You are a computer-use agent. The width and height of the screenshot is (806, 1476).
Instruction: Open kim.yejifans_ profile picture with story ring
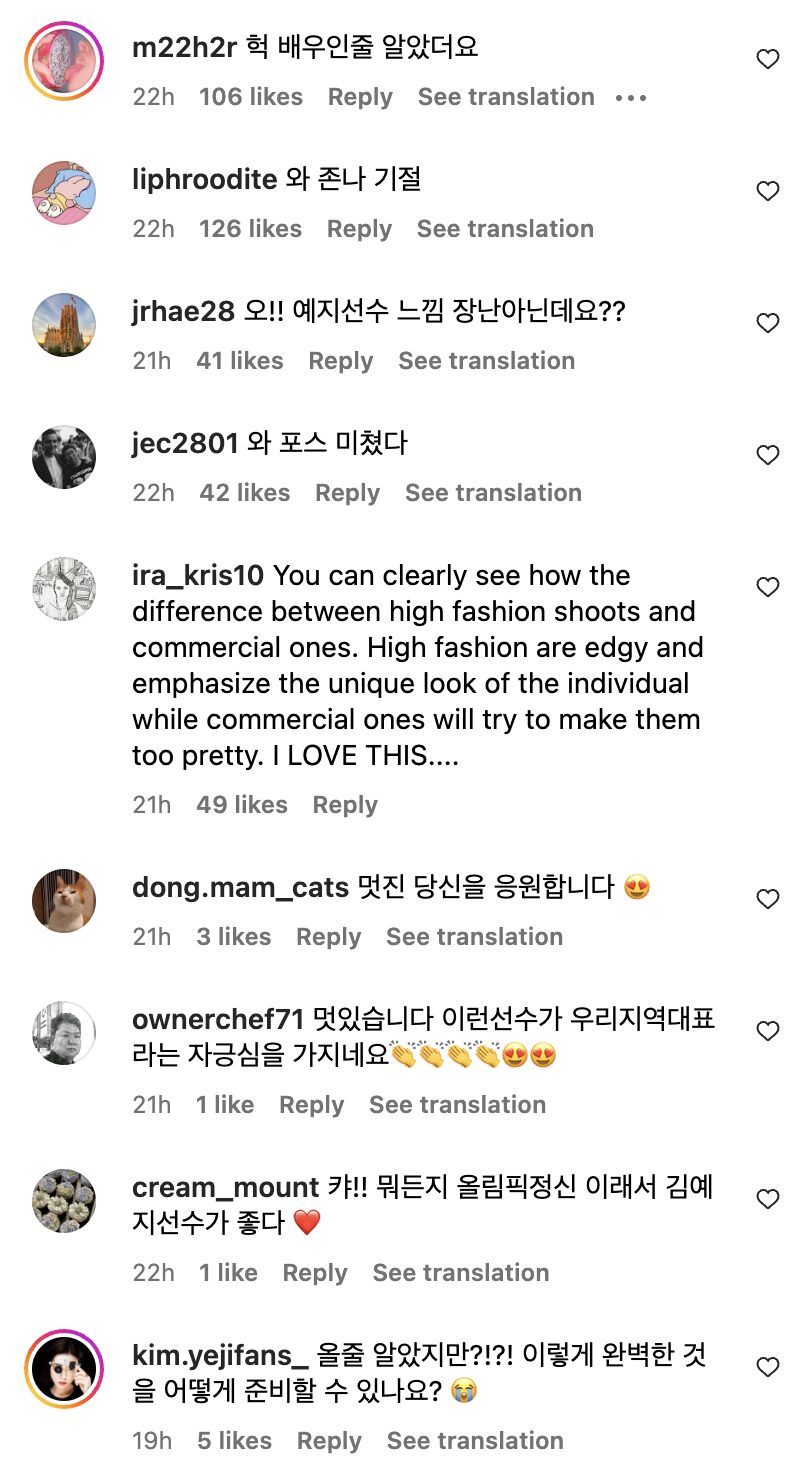click(64, 1365)
